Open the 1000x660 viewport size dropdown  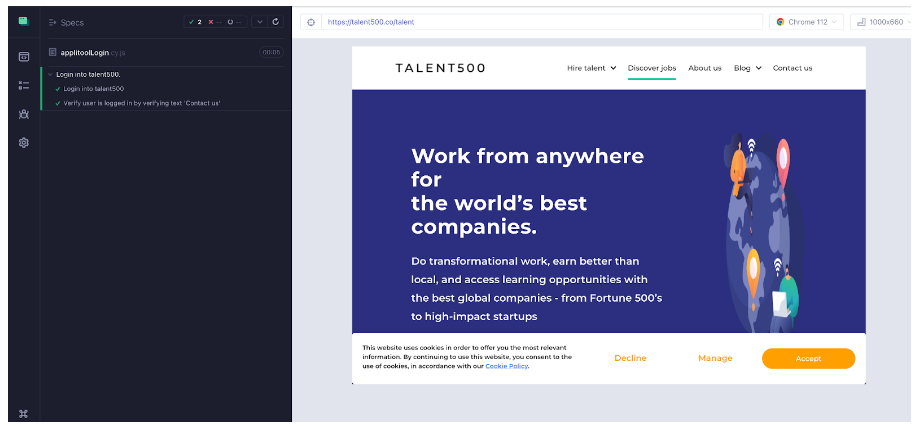[x=878, y=22]
